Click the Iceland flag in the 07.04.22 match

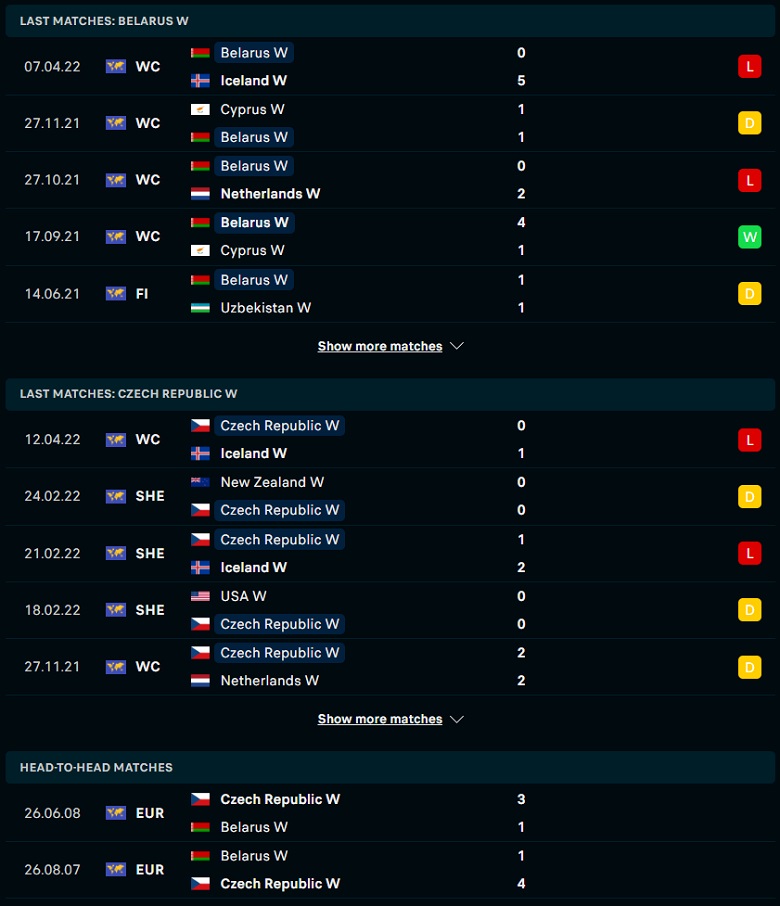(200, 80)
